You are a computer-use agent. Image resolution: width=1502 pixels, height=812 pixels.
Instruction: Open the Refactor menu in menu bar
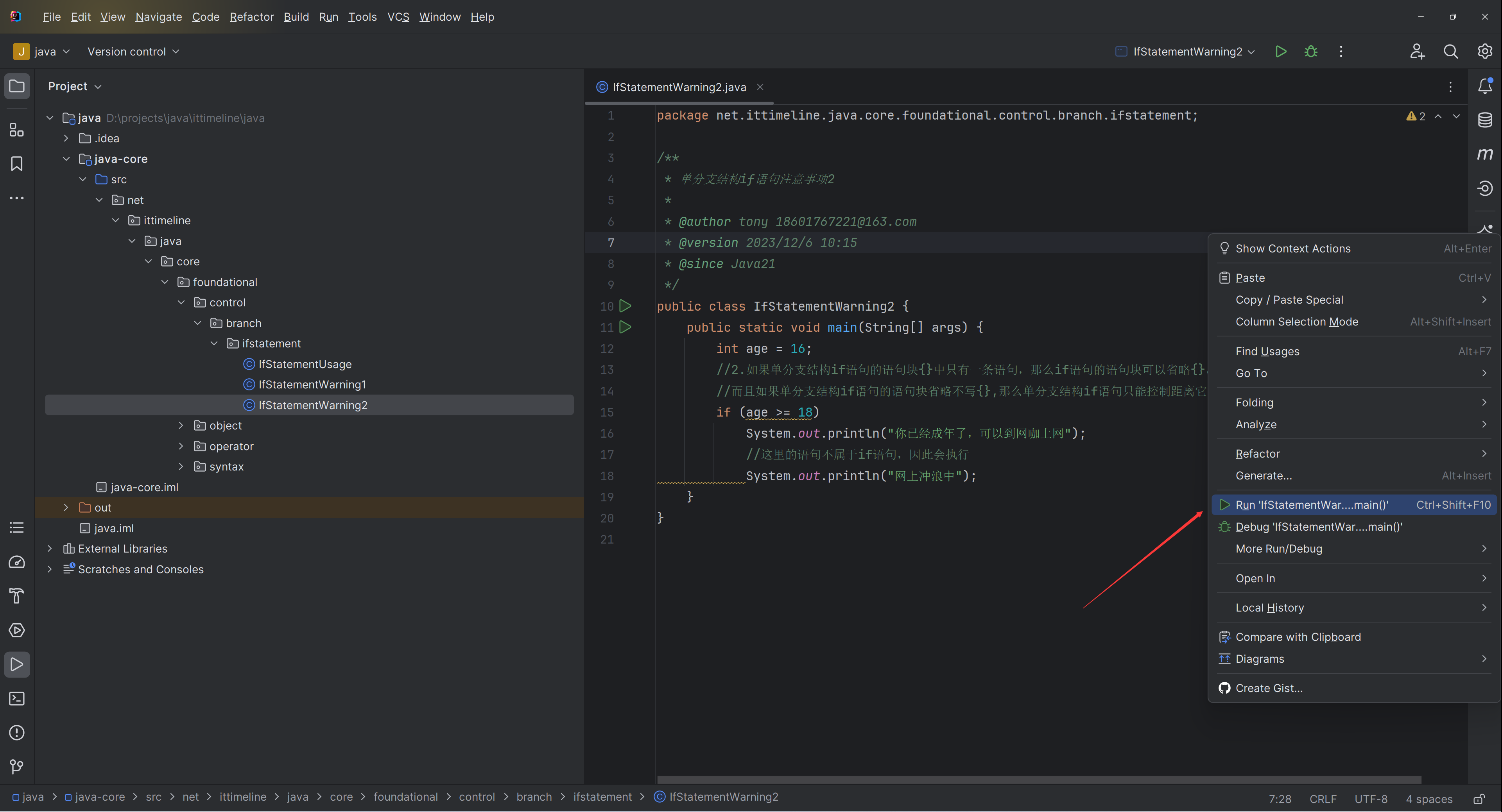(251, 17)
